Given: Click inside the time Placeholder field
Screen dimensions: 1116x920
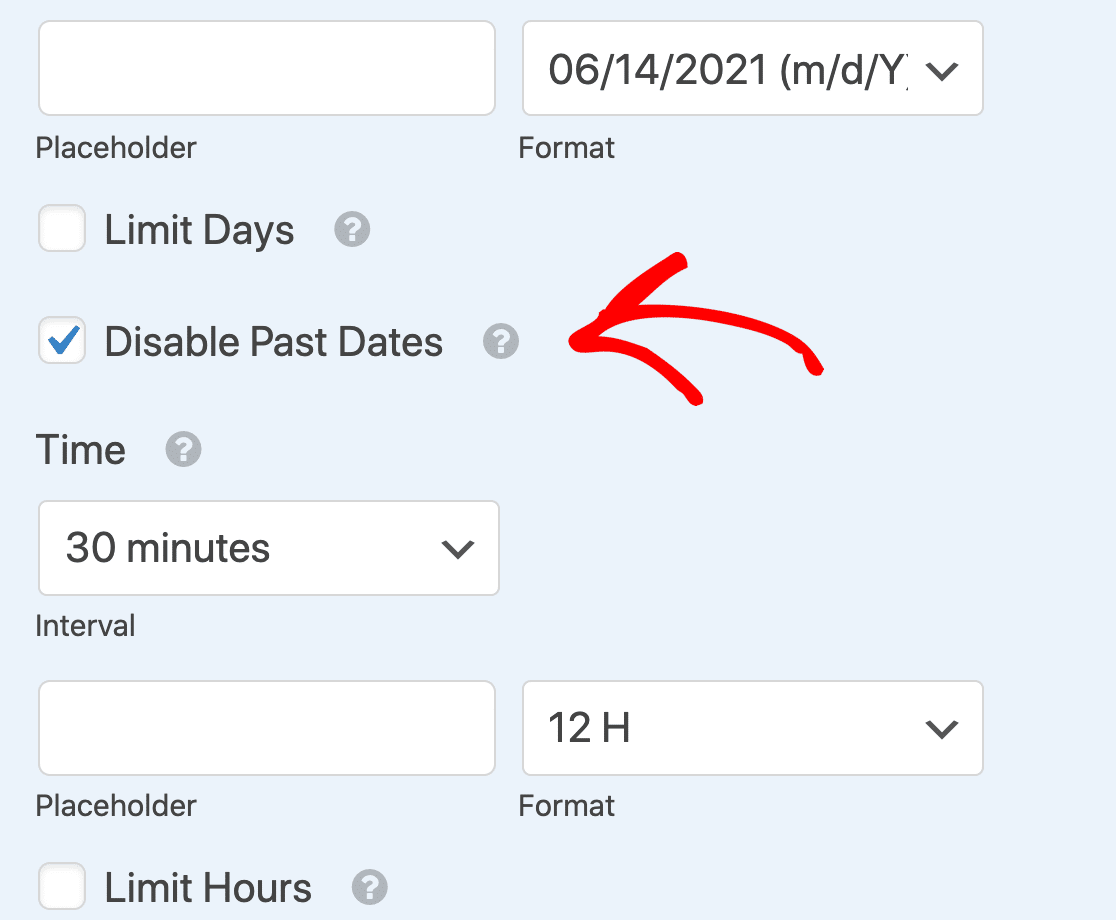Looking at the screenshot, I should pyautogui.click(x=266, y=728).
